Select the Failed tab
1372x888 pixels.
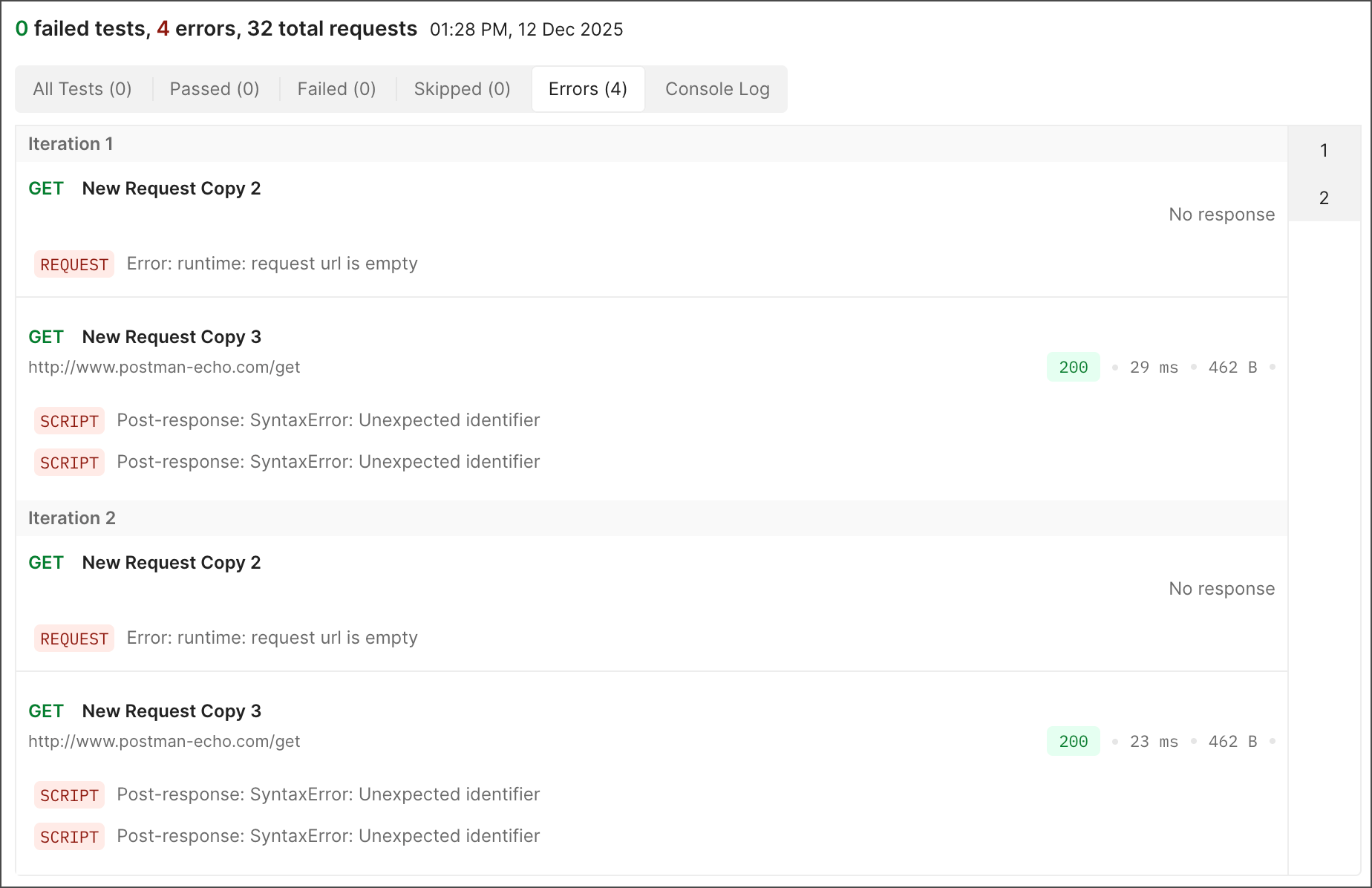[336, 88]
